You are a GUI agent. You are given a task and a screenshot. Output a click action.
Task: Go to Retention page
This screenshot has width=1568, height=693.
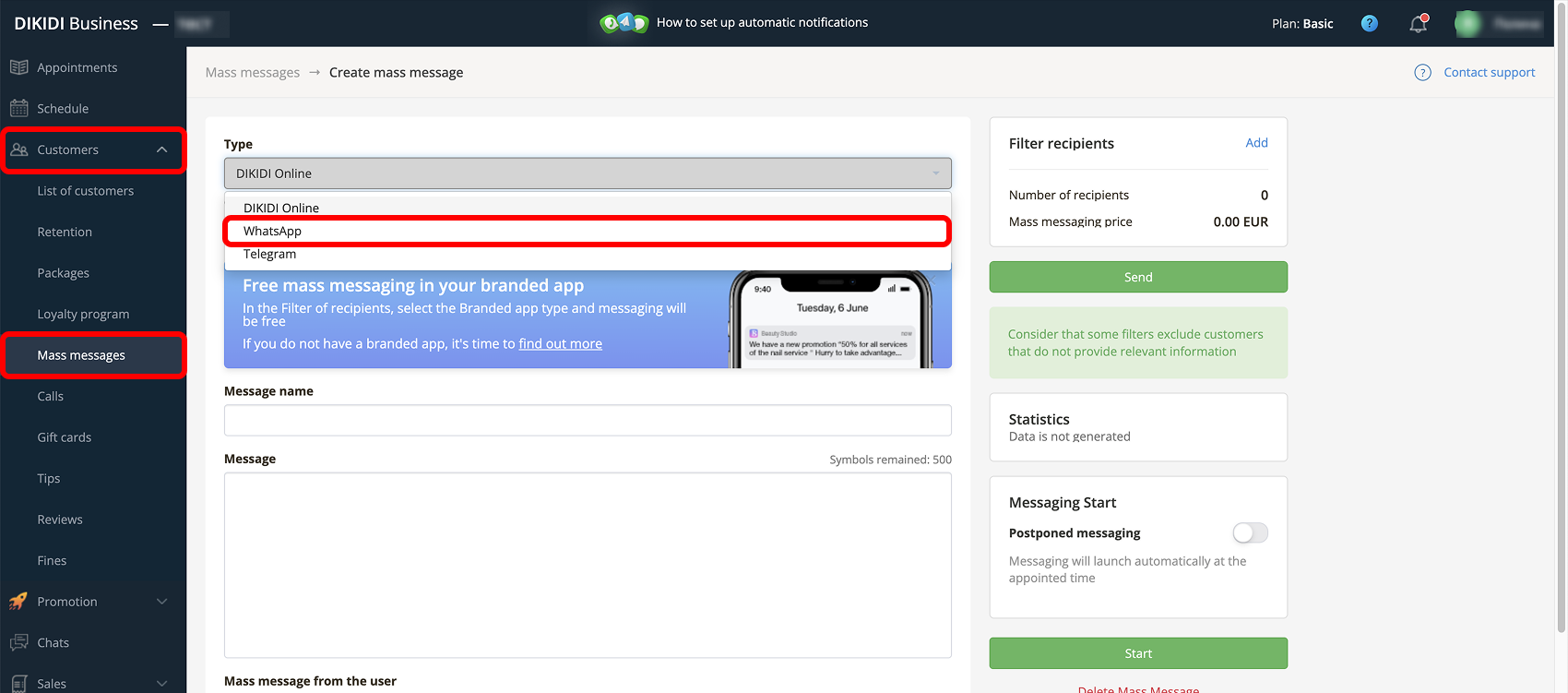(65, 232)
